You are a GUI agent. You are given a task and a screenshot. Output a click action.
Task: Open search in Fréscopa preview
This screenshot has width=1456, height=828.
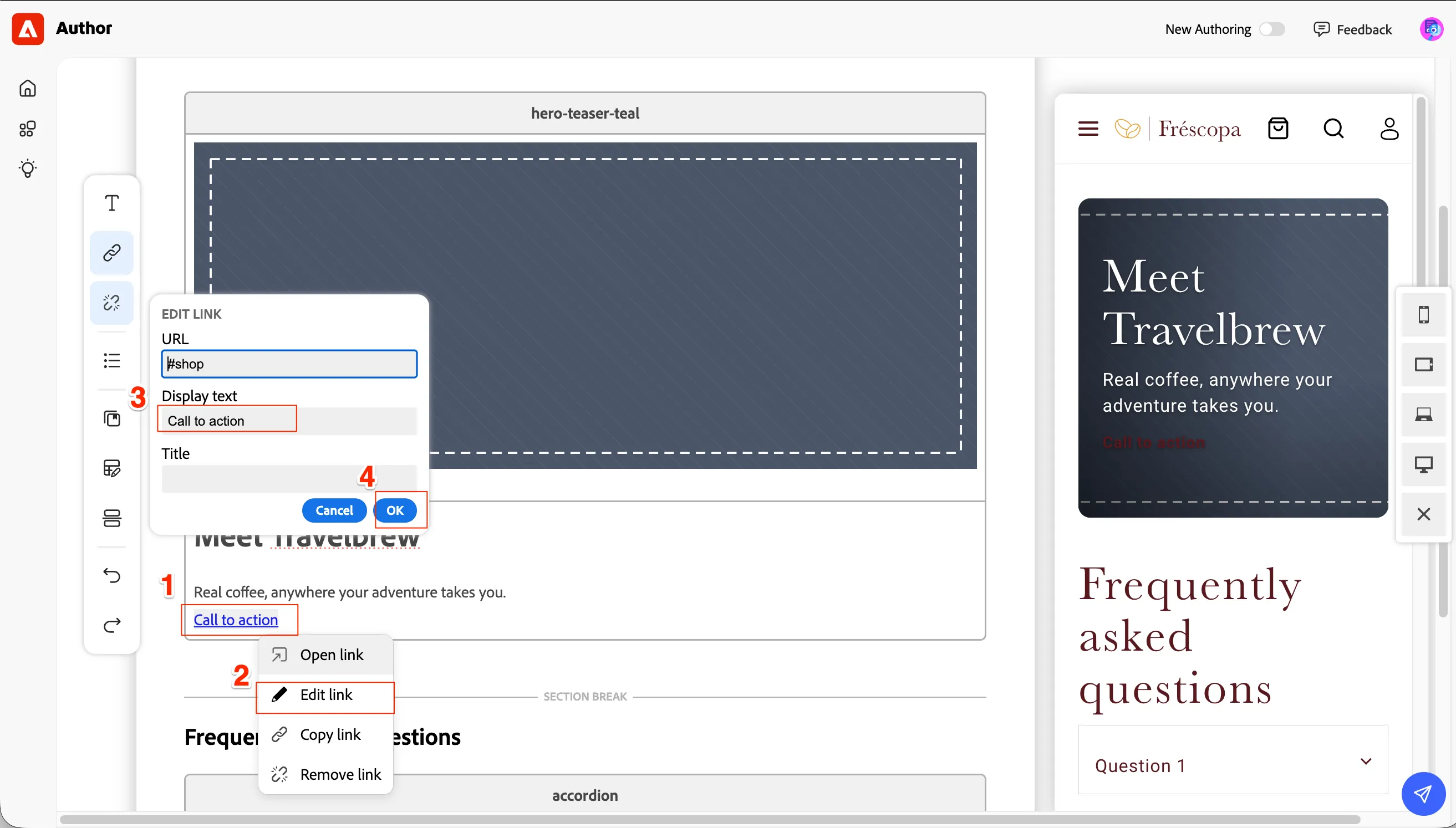point(1333,129)
